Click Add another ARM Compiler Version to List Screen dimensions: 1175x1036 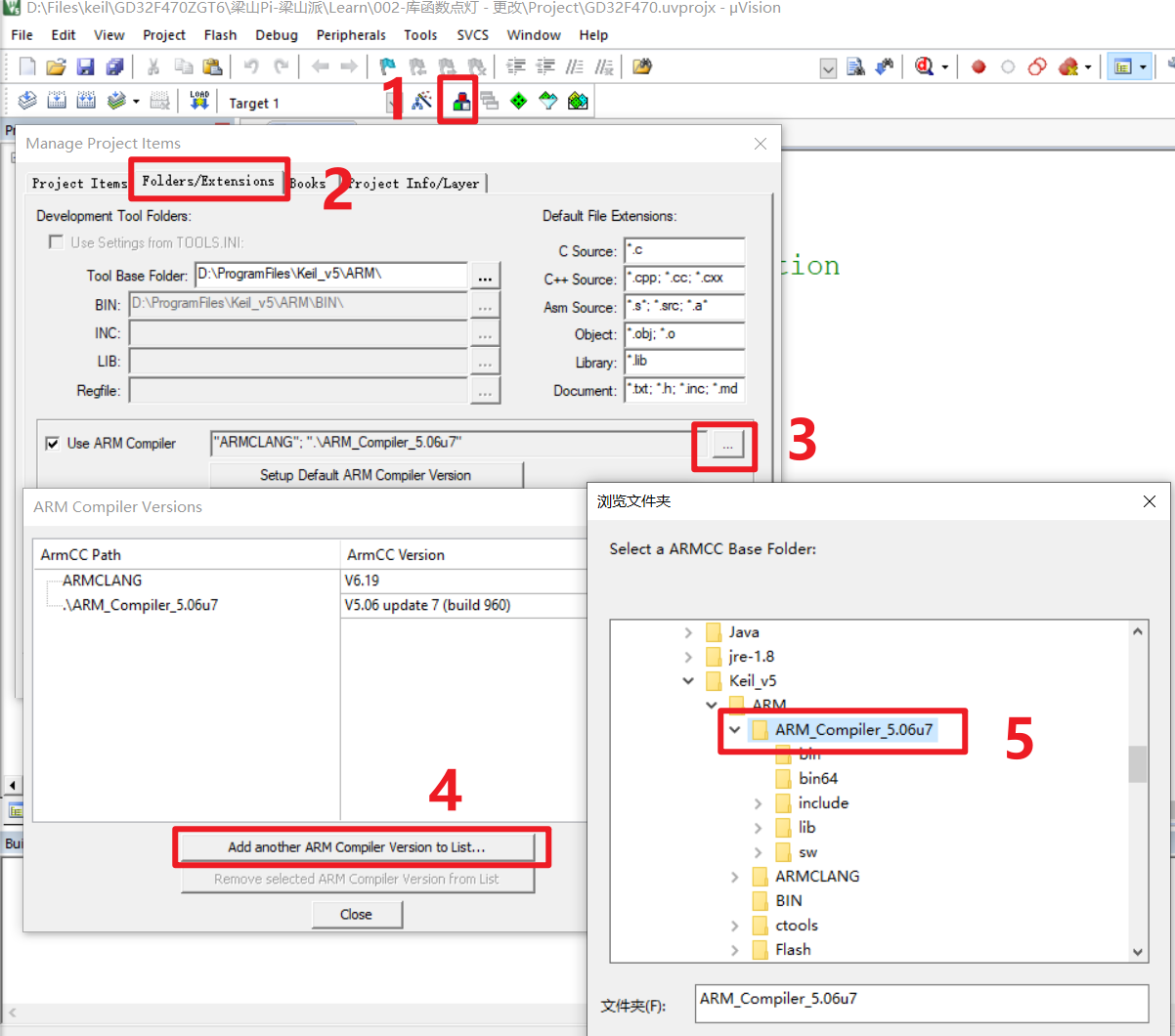[x=357, y=846]
